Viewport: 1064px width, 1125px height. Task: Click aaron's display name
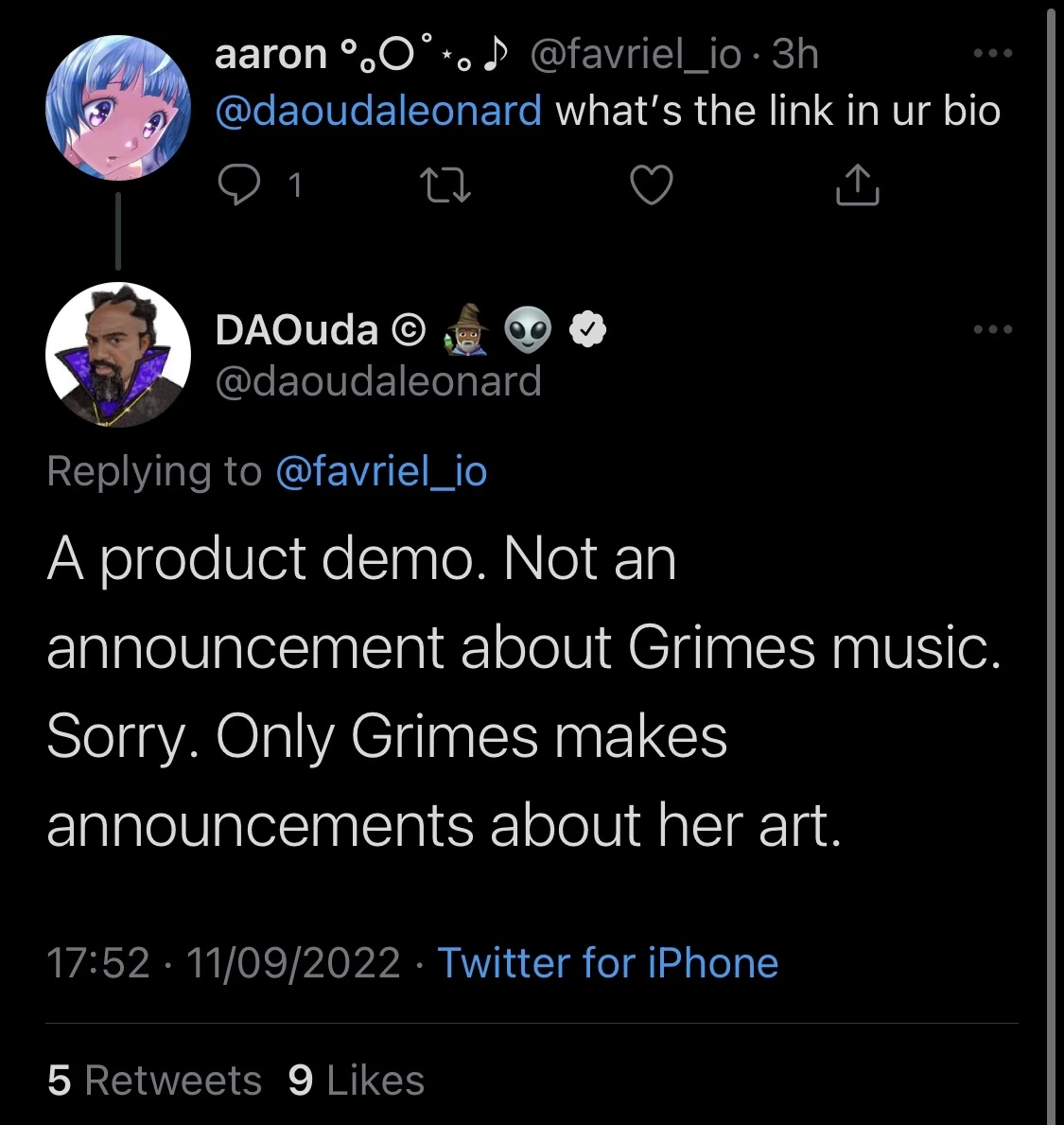coord(270,54)
